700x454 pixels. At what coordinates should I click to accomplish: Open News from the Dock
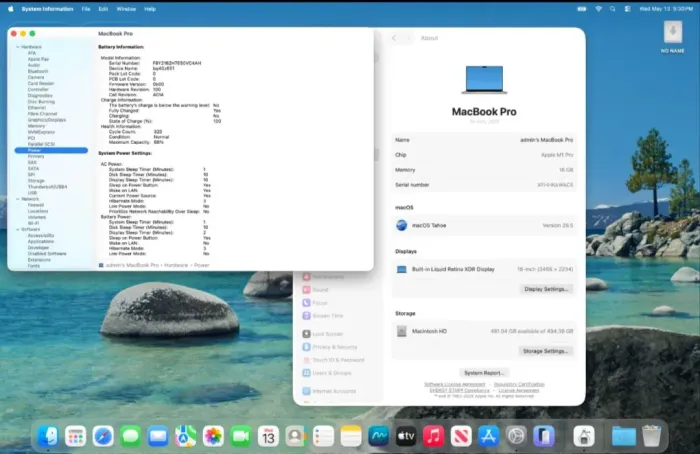(x=461, y=436)
